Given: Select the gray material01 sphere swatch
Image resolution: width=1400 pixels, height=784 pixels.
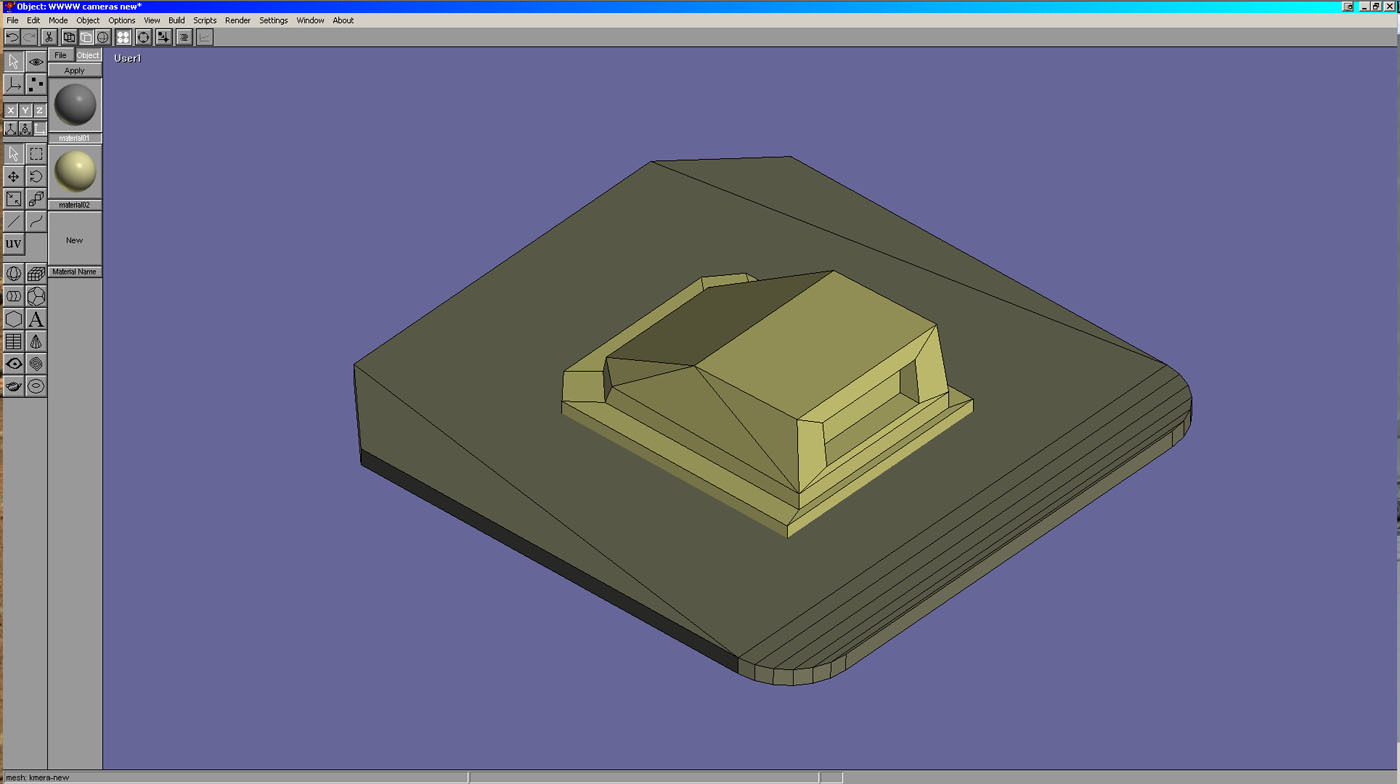Looking at the screenshot, I should pyautogui.click(x=75, y=105).
